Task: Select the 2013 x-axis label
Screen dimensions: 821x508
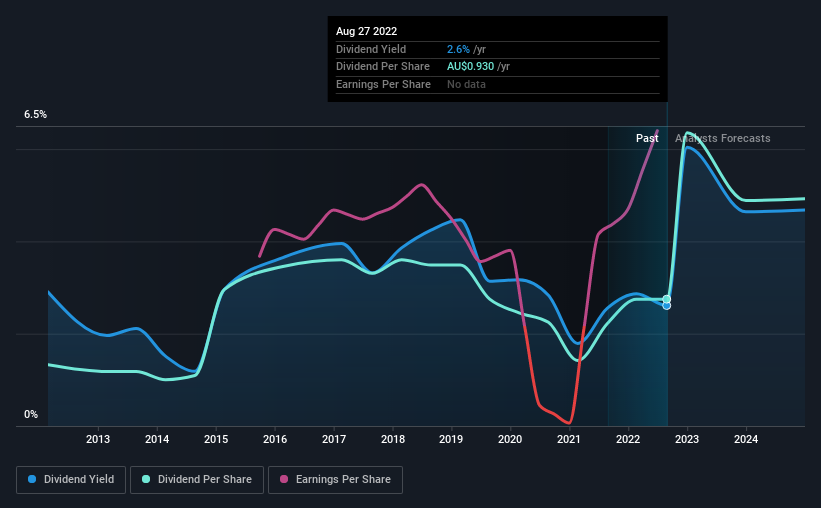Action: [98, 439]
